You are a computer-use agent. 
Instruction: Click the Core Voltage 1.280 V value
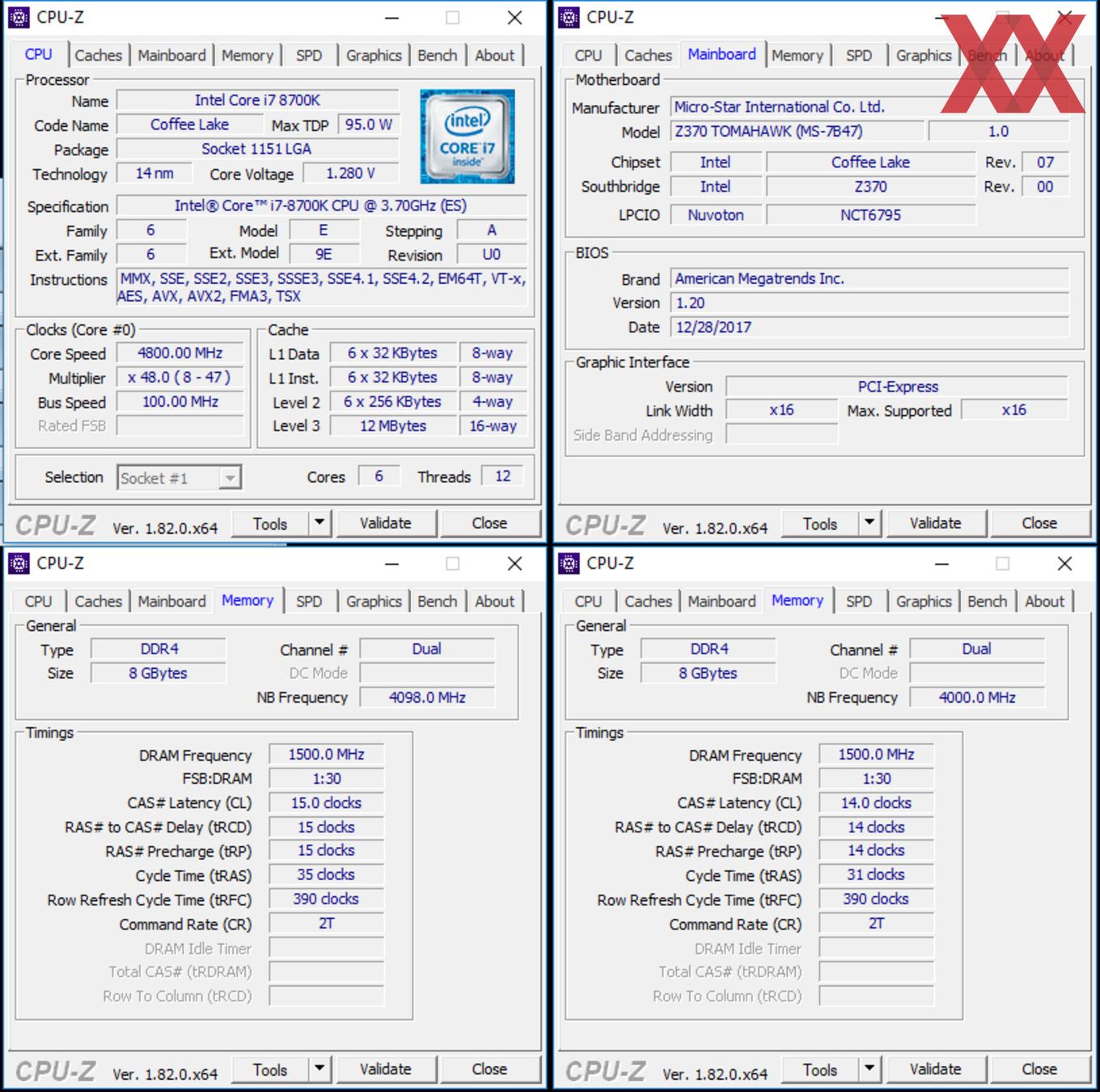point(351,173)
